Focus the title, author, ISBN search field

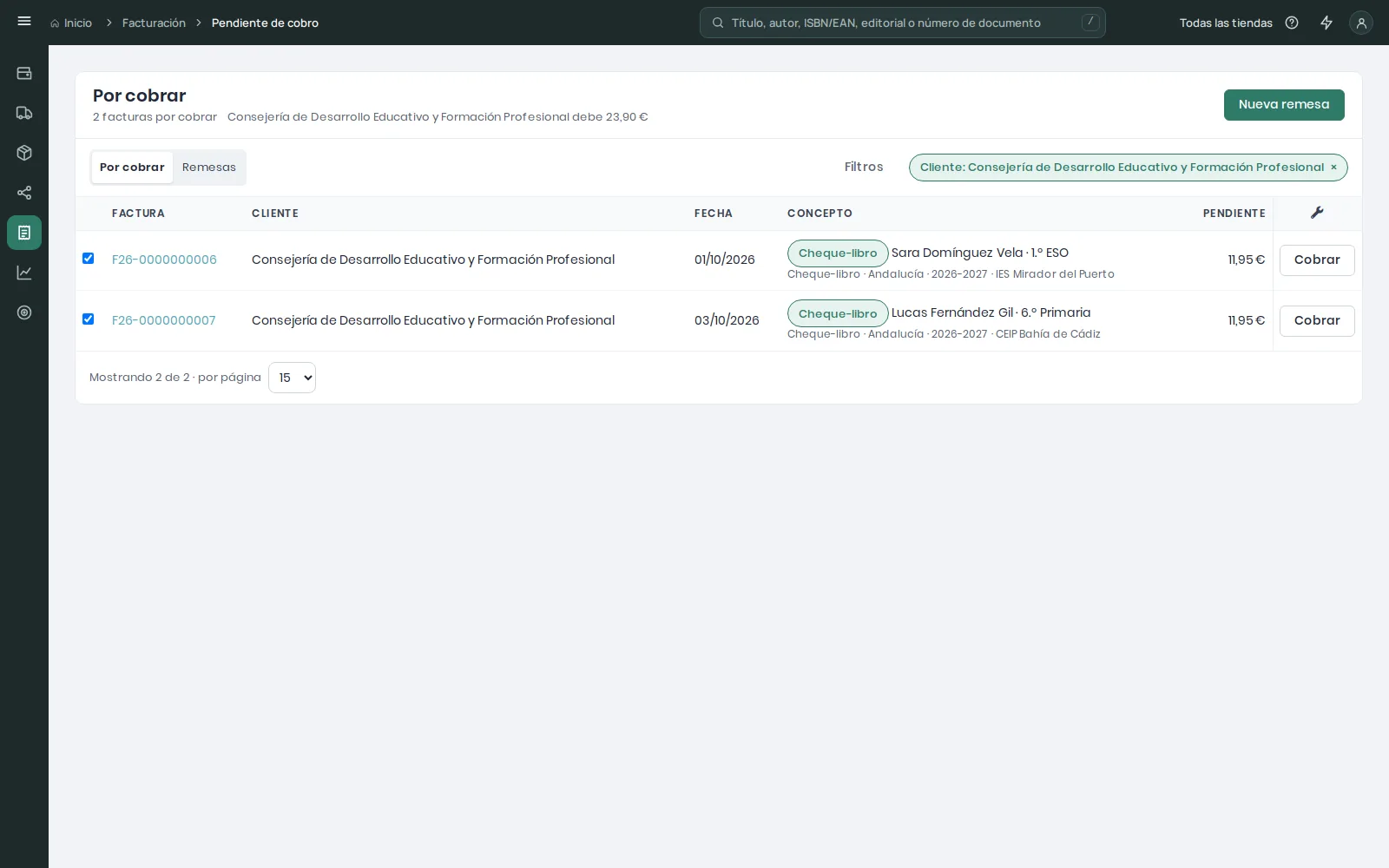[x=903, y=23]
